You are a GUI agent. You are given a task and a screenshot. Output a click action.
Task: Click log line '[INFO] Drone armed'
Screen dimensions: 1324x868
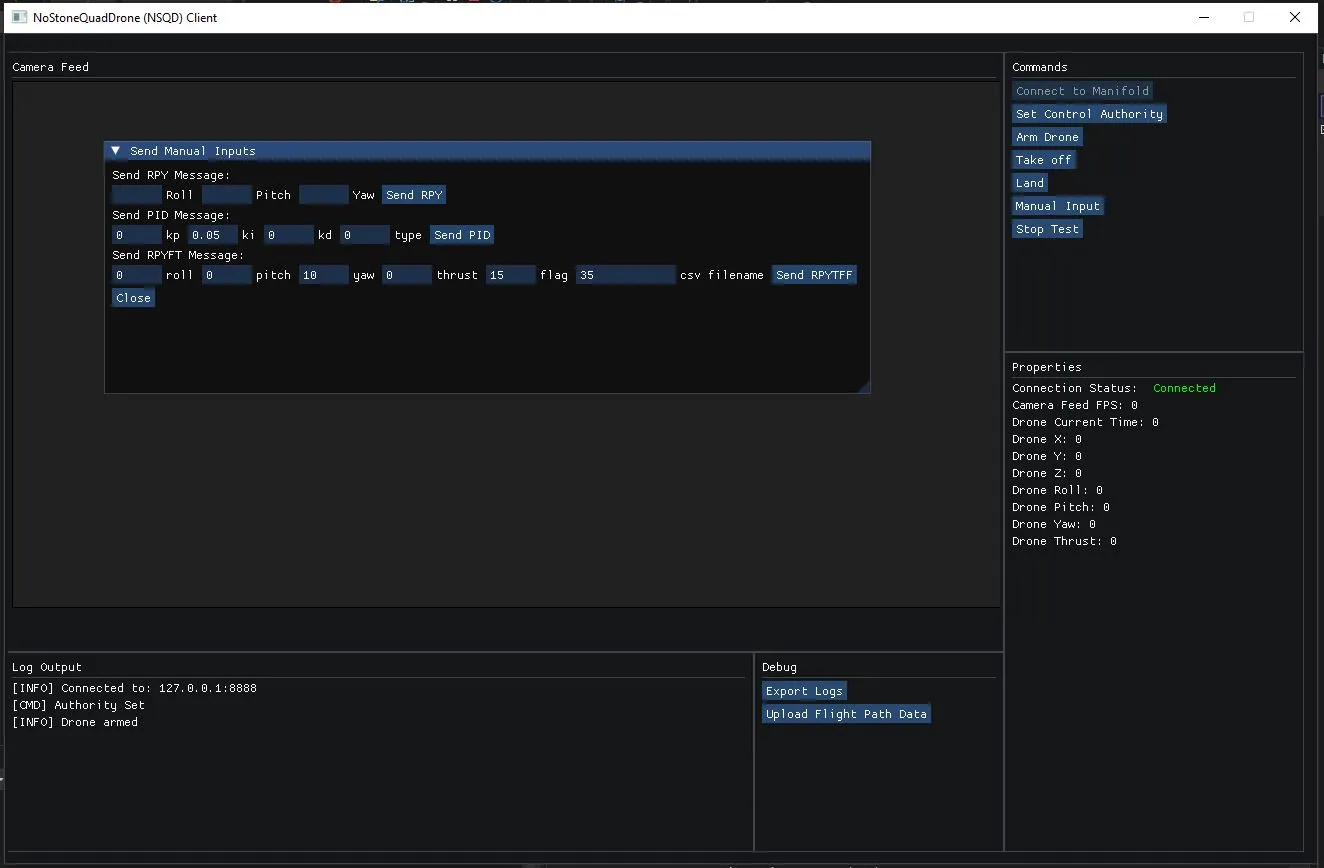coord(75,722)
